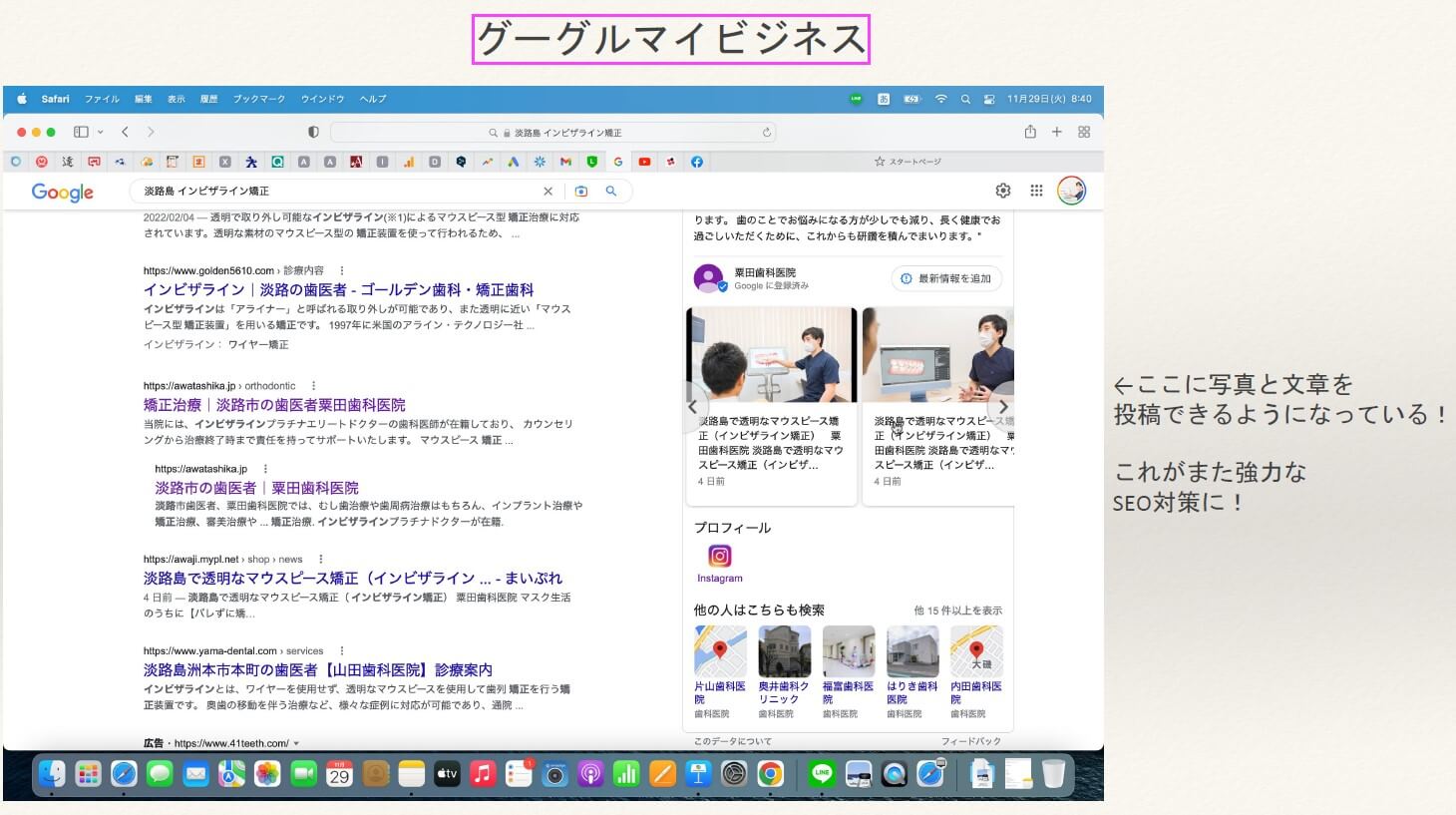Switch to the YouTube pinned tab
Screen dimensions: 1456x815
(x=644, y=162)
